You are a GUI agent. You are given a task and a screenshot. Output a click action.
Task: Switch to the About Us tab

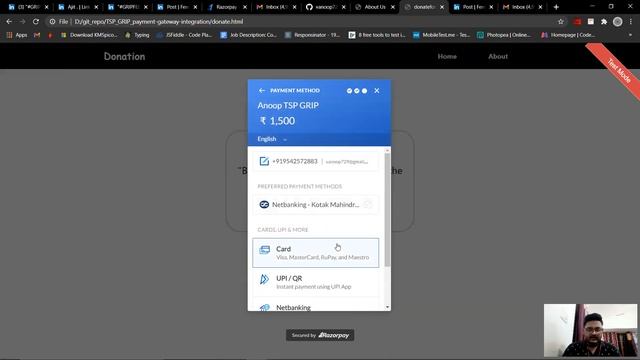(x=374, y=7)
